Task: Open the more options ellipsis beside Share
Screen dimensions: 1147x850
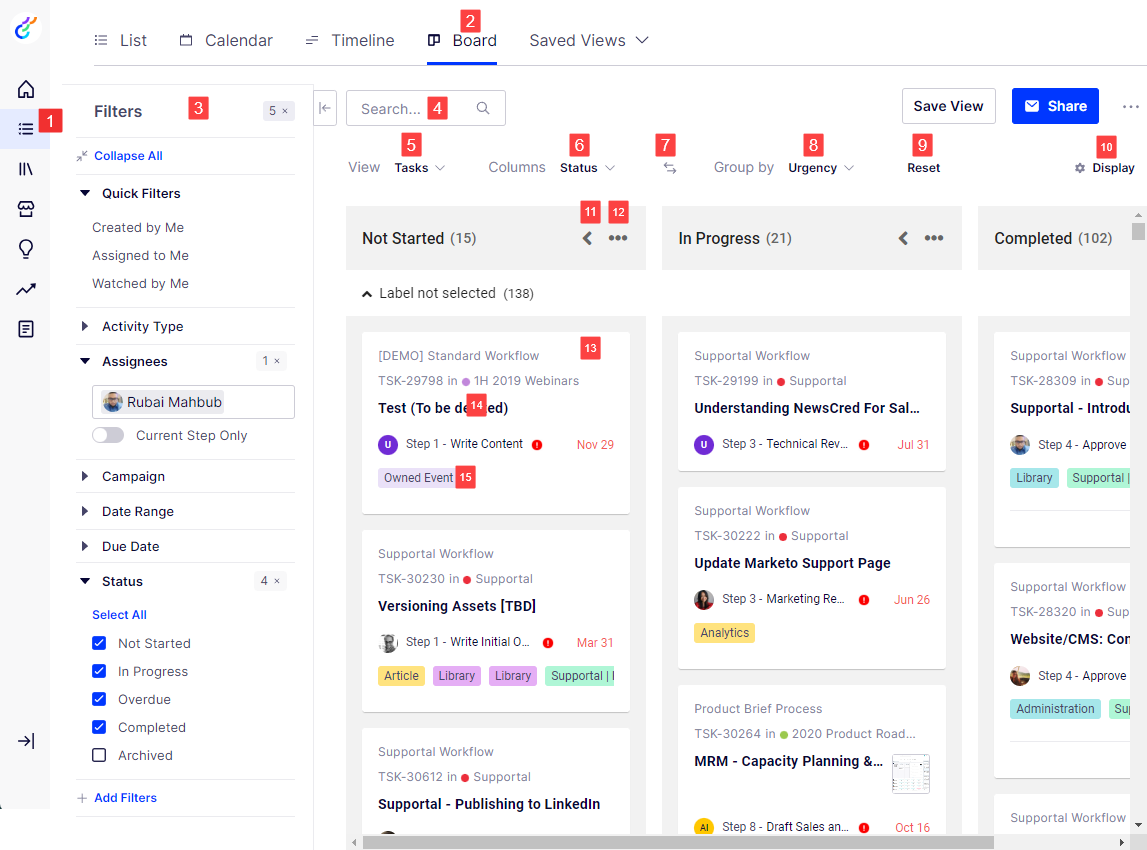Action: click(x=1130, y=107)
